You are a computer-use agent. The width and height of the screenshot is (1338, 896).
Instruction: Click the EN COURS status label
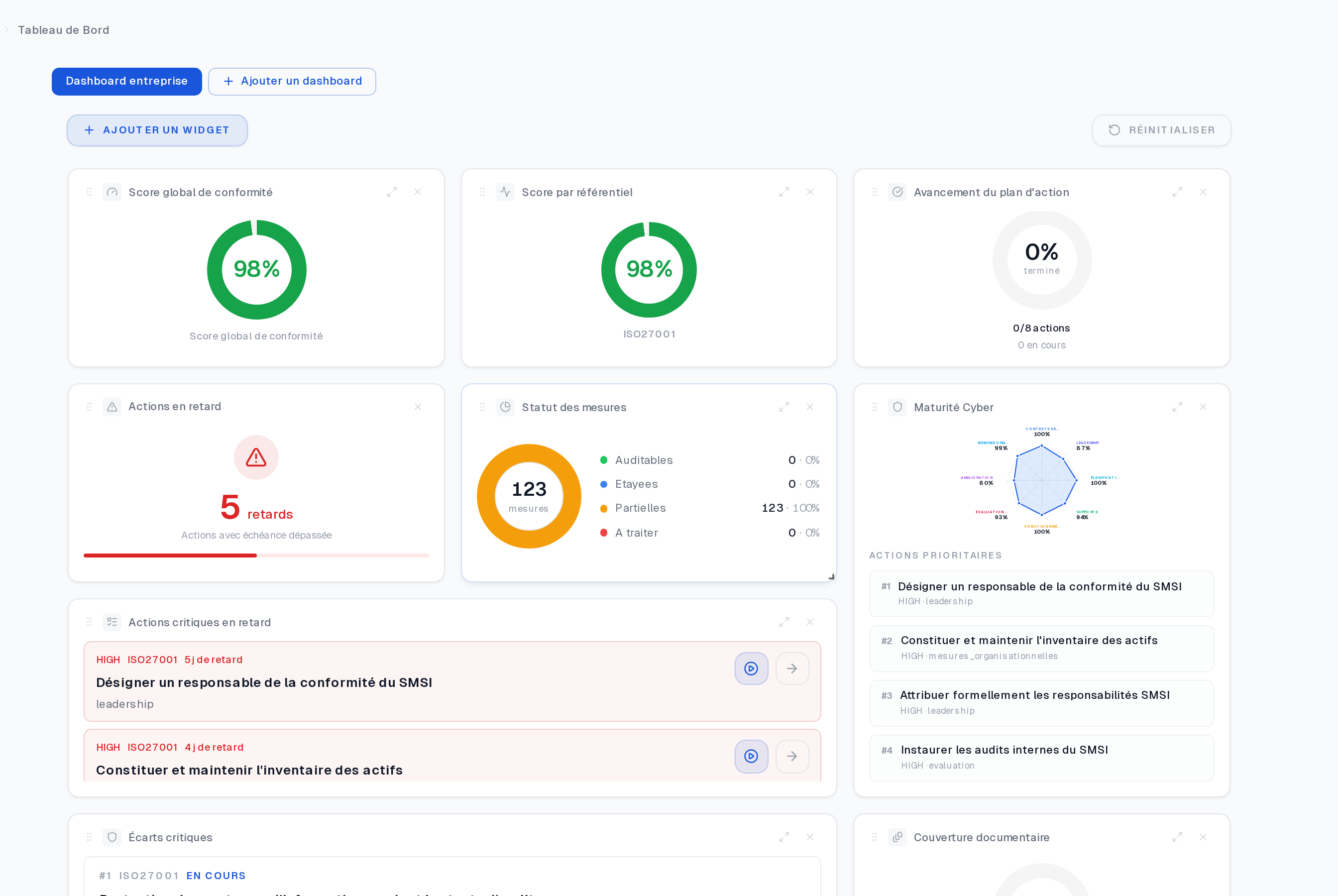point(216,876)
